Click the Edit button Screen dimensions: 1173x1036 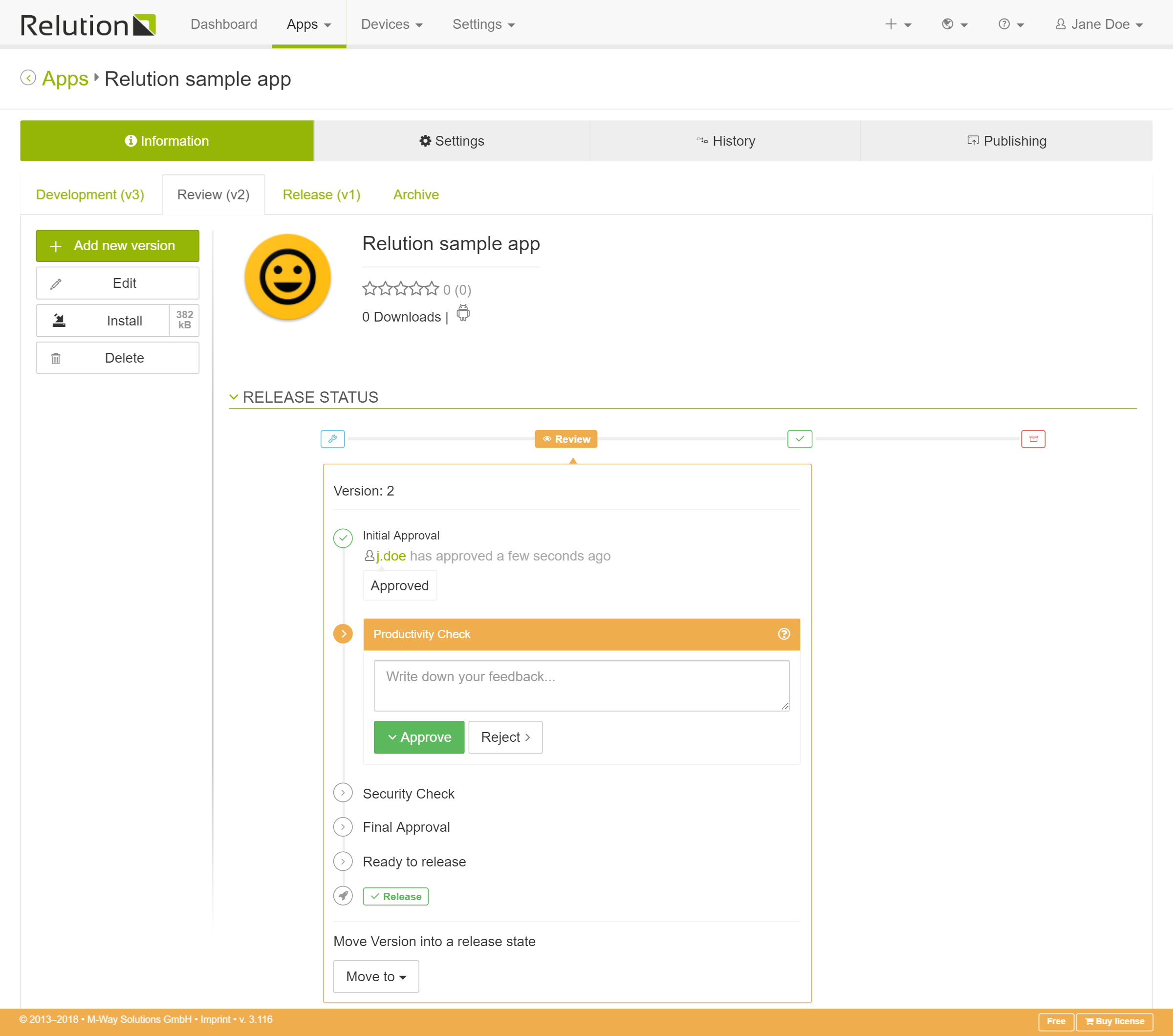118,283
